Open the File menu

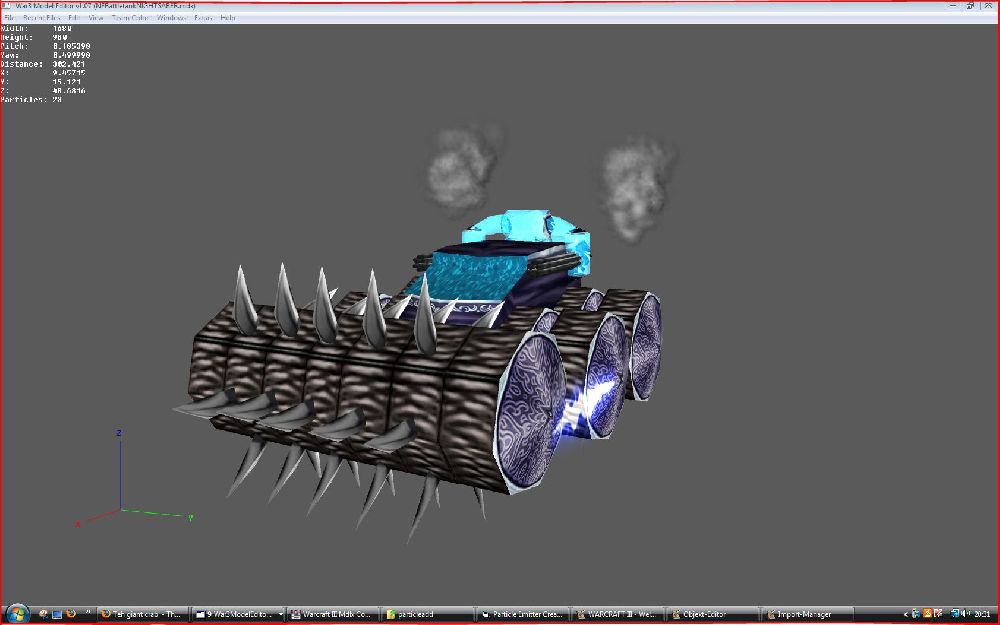tap(9, 18)
